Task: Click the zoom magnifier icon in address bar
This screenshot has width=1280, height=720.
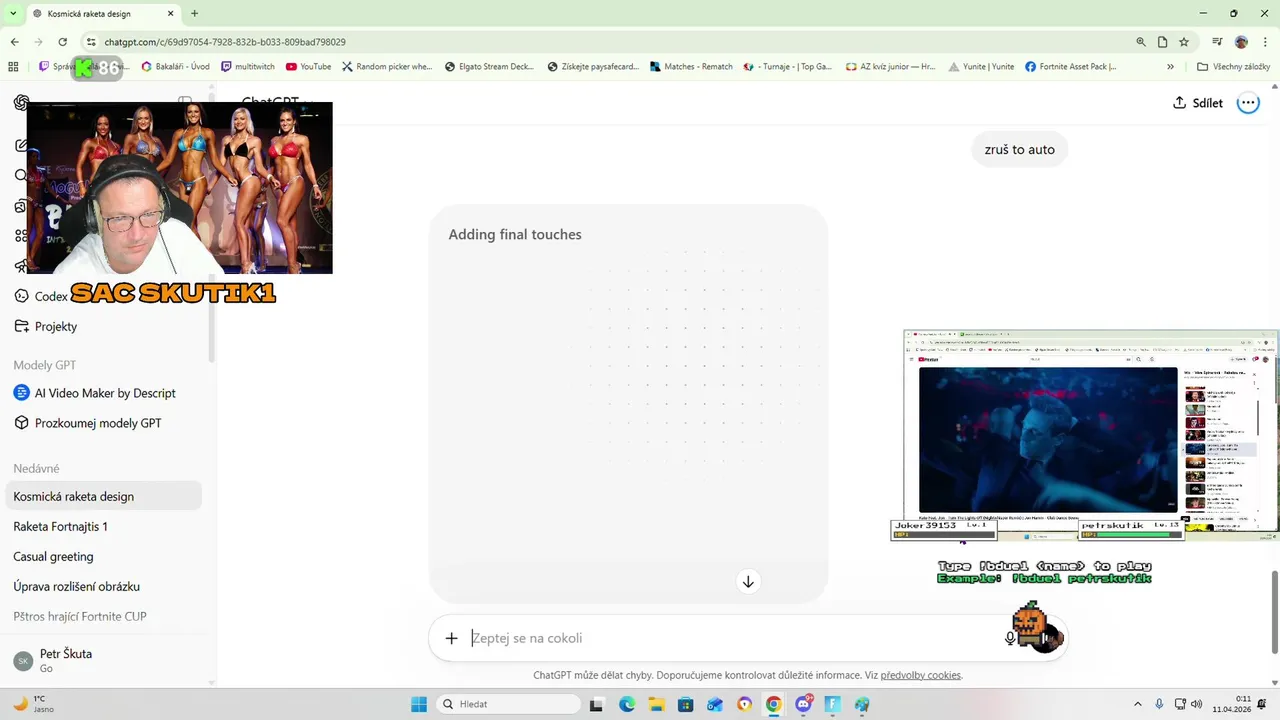Action: 1141,42
